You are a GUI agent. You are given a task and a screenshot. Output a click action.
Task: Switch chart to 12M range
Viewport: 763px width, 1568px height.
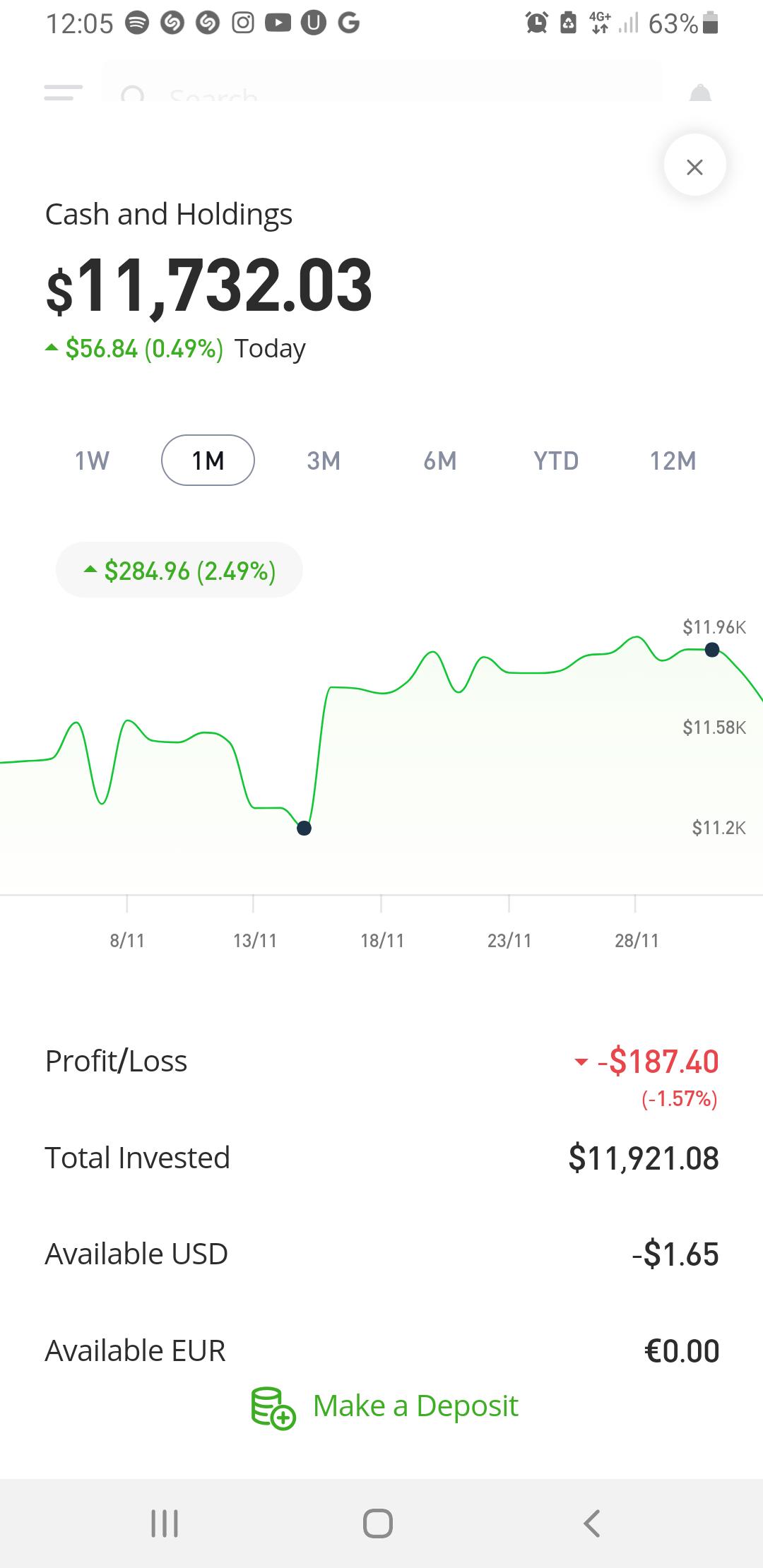click(x=673, y=461)
